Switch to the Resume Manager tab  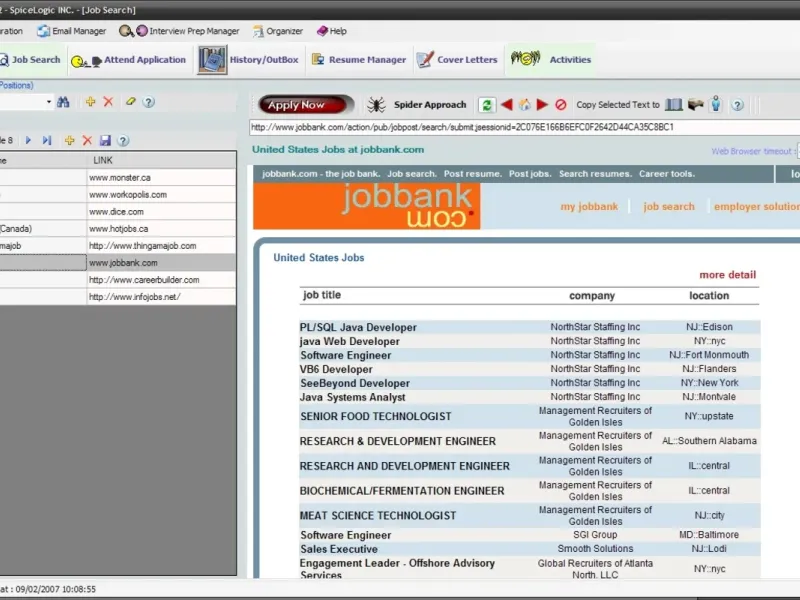tap(359, 60)
